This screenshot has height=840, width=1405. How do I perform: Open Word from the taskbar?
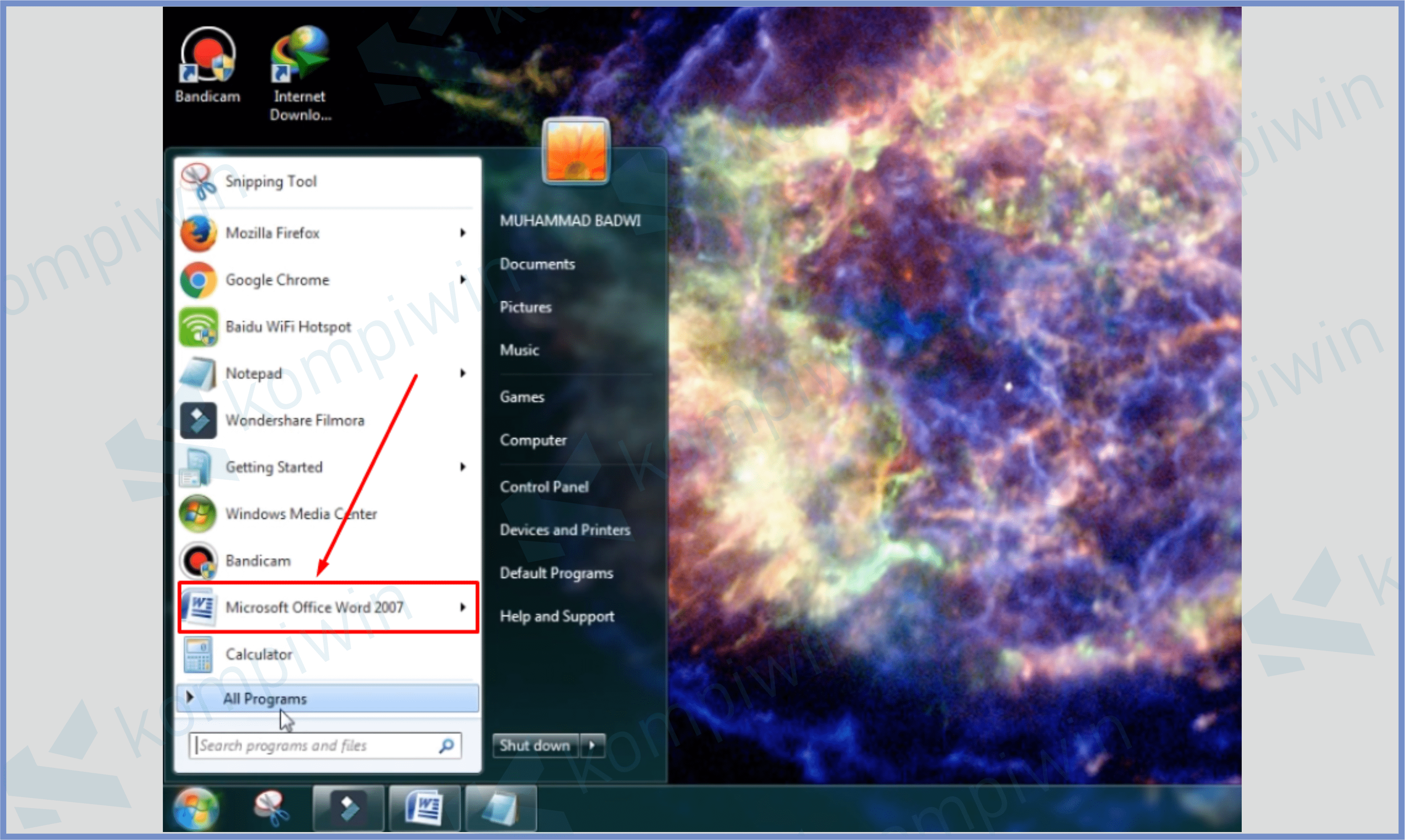tap(424, 808)
